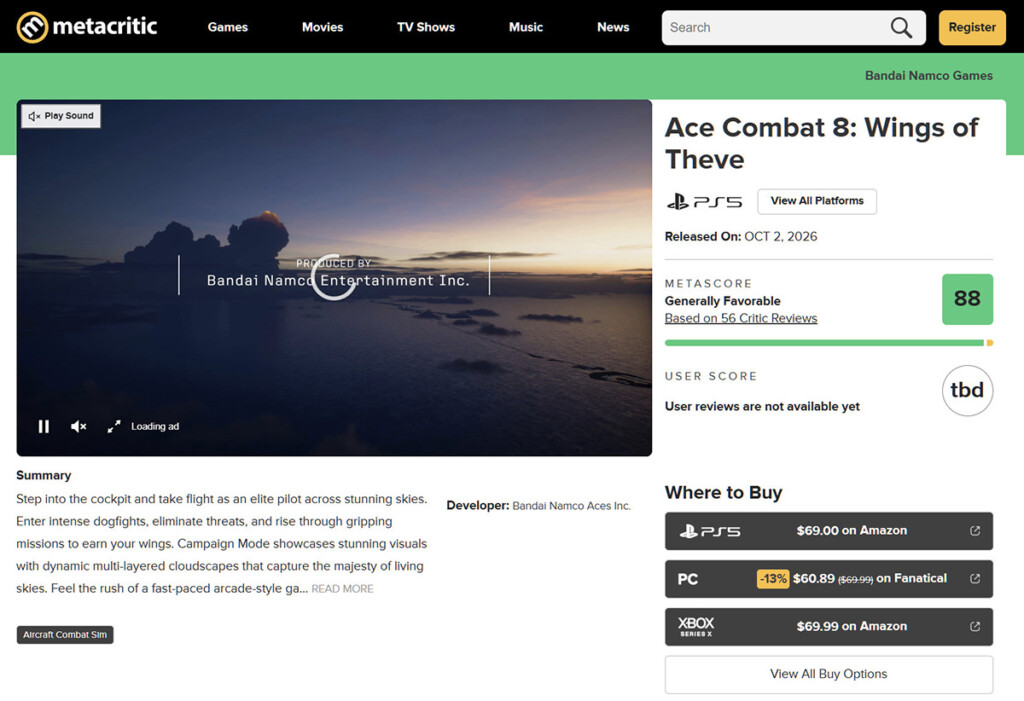Screen dimensions: 1024x701
Task: Select the Aircraft Combat Sim genre tag
Action: (65, 635)
